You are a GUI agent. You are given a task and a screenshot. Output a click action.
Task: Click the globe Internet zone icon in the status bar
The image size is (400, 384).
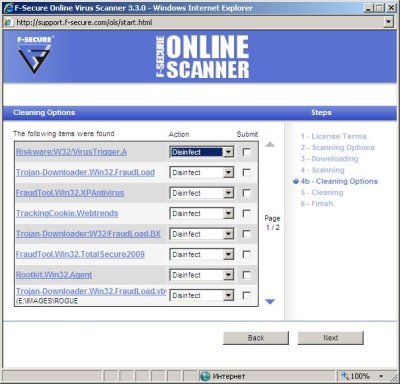205,376
